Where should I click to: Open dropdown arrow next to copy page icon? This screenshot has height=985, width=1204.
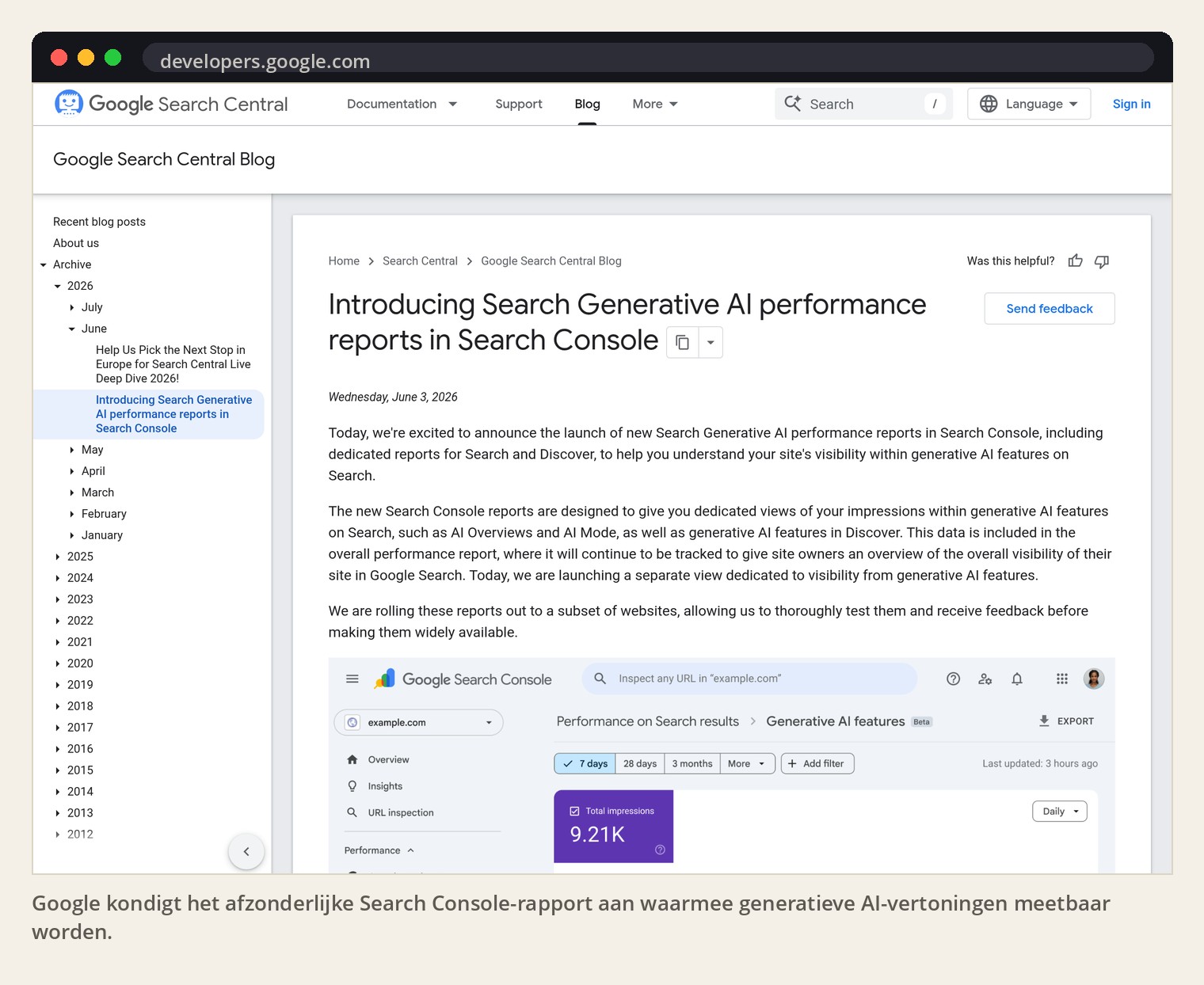click(711, 343)
